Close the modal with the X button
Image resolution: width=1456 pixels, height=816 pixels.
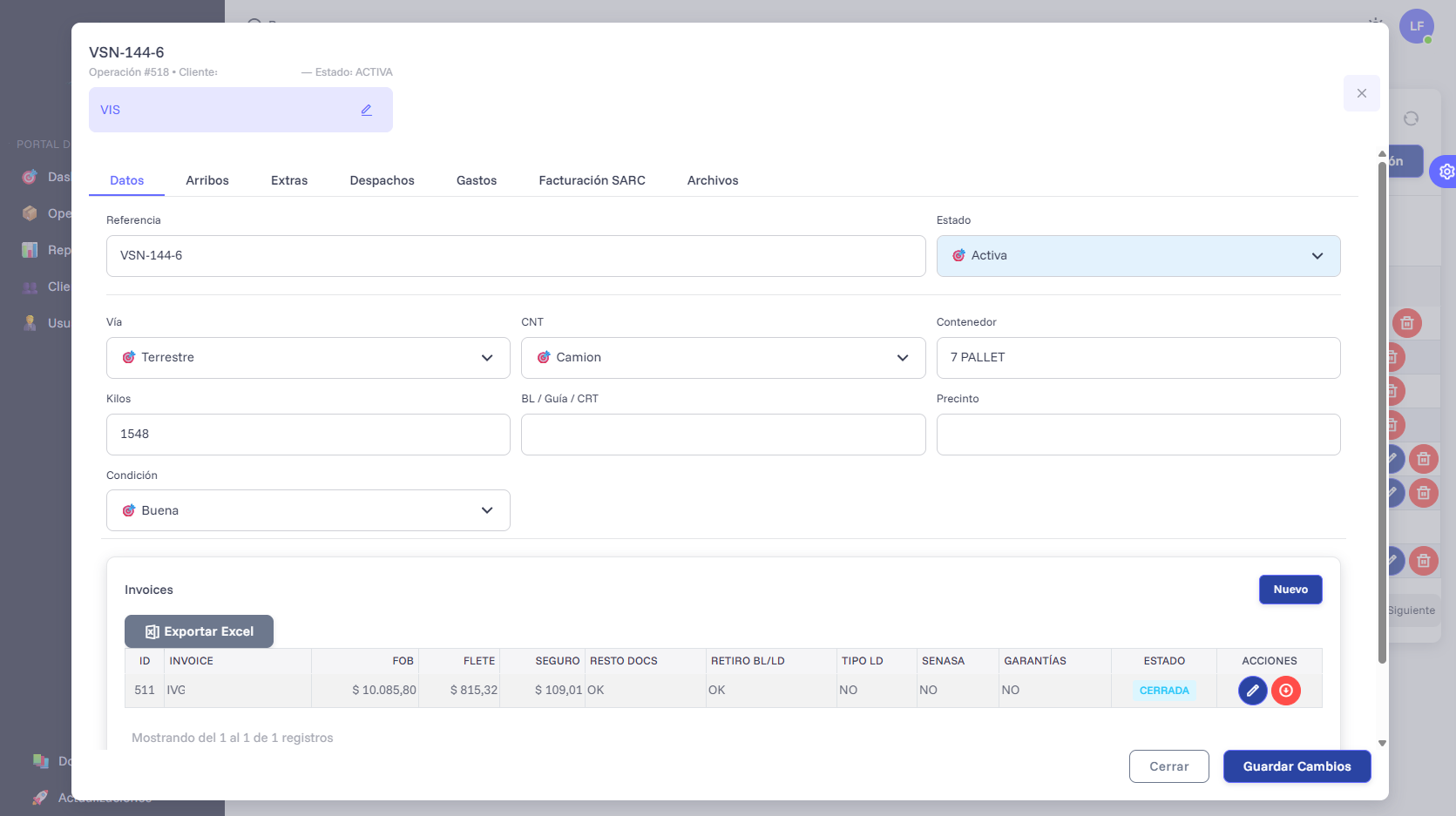point(1362,93)
